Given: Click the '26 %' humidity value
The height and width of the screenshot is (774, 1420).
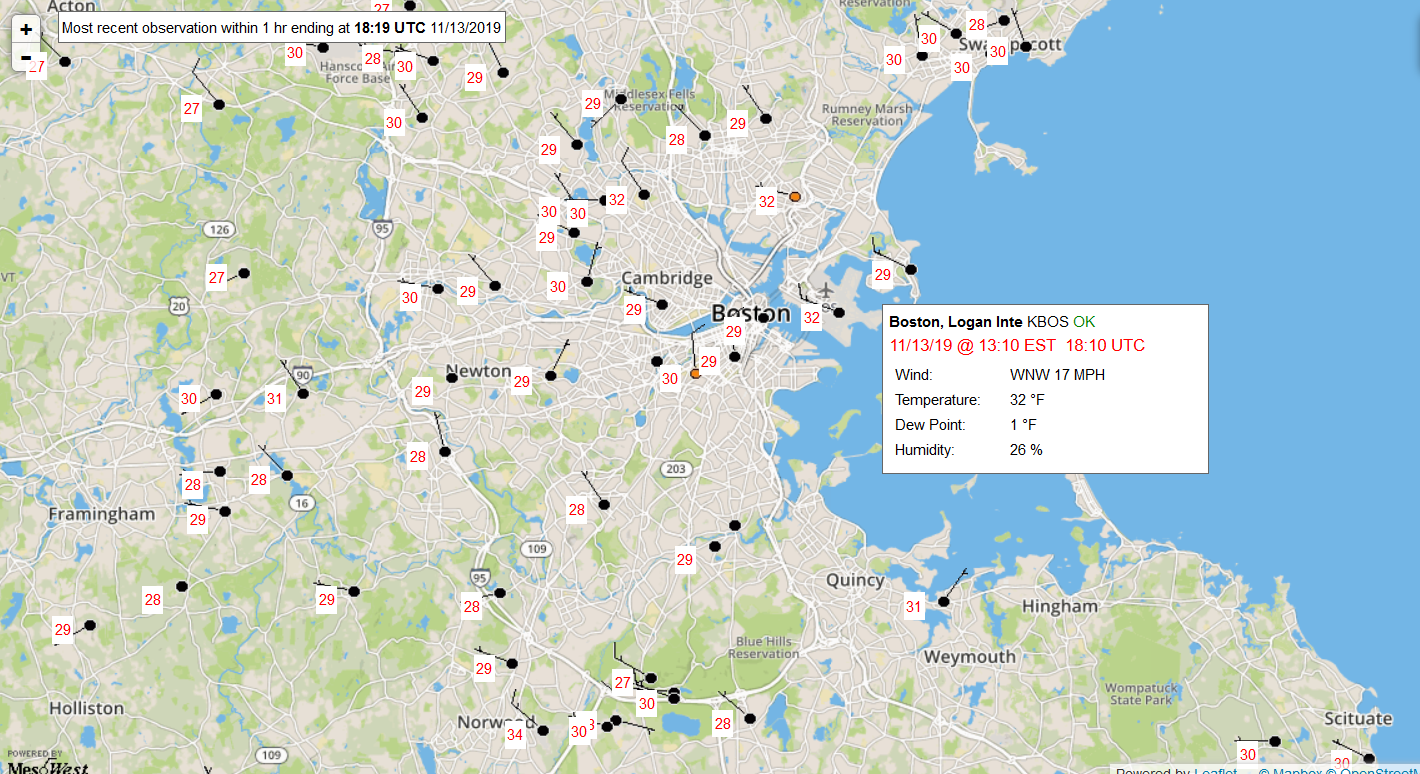Looking at the screenshot, I should (1026, 450).
